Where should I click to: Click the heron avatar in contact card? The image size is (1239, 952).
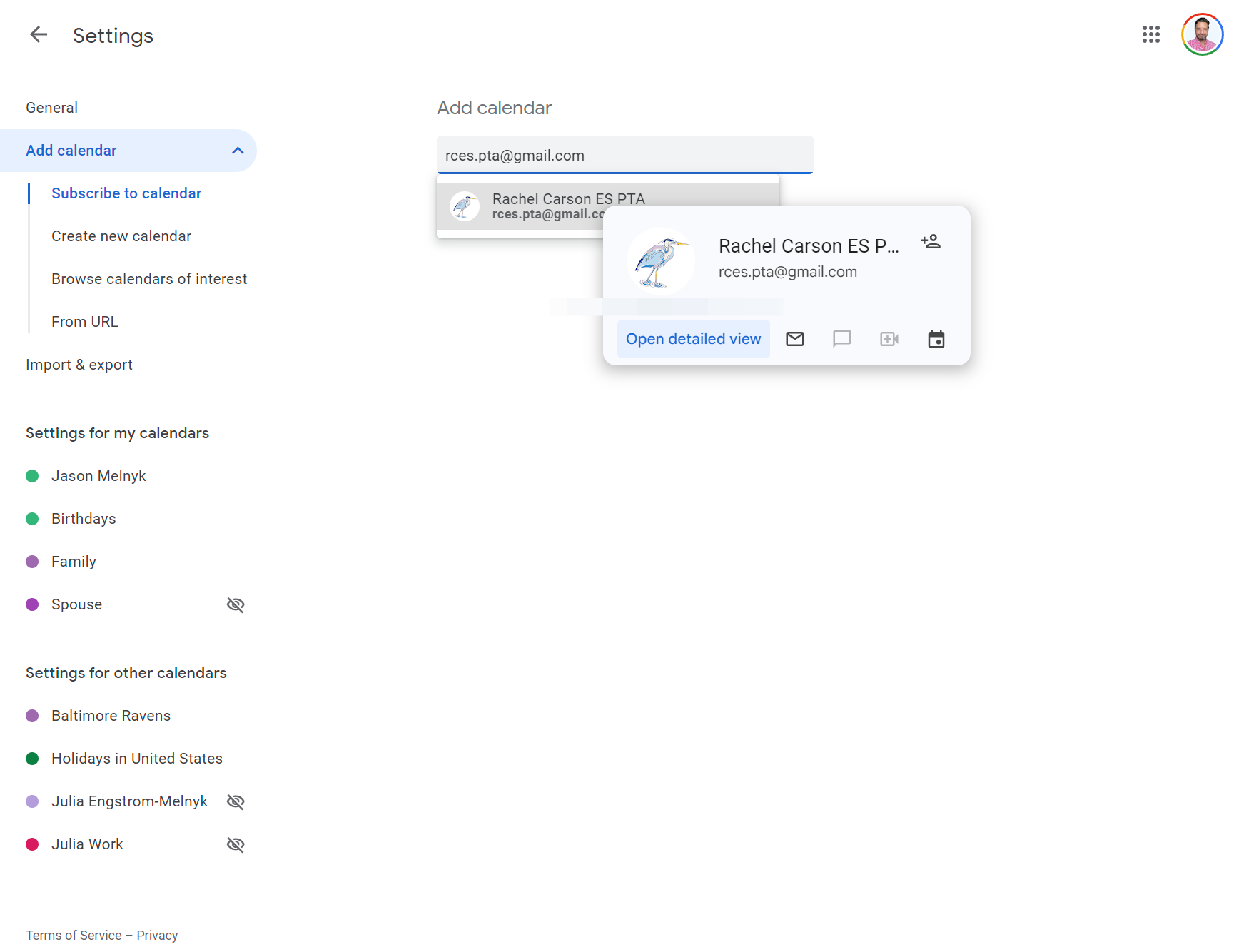[661, 261]
